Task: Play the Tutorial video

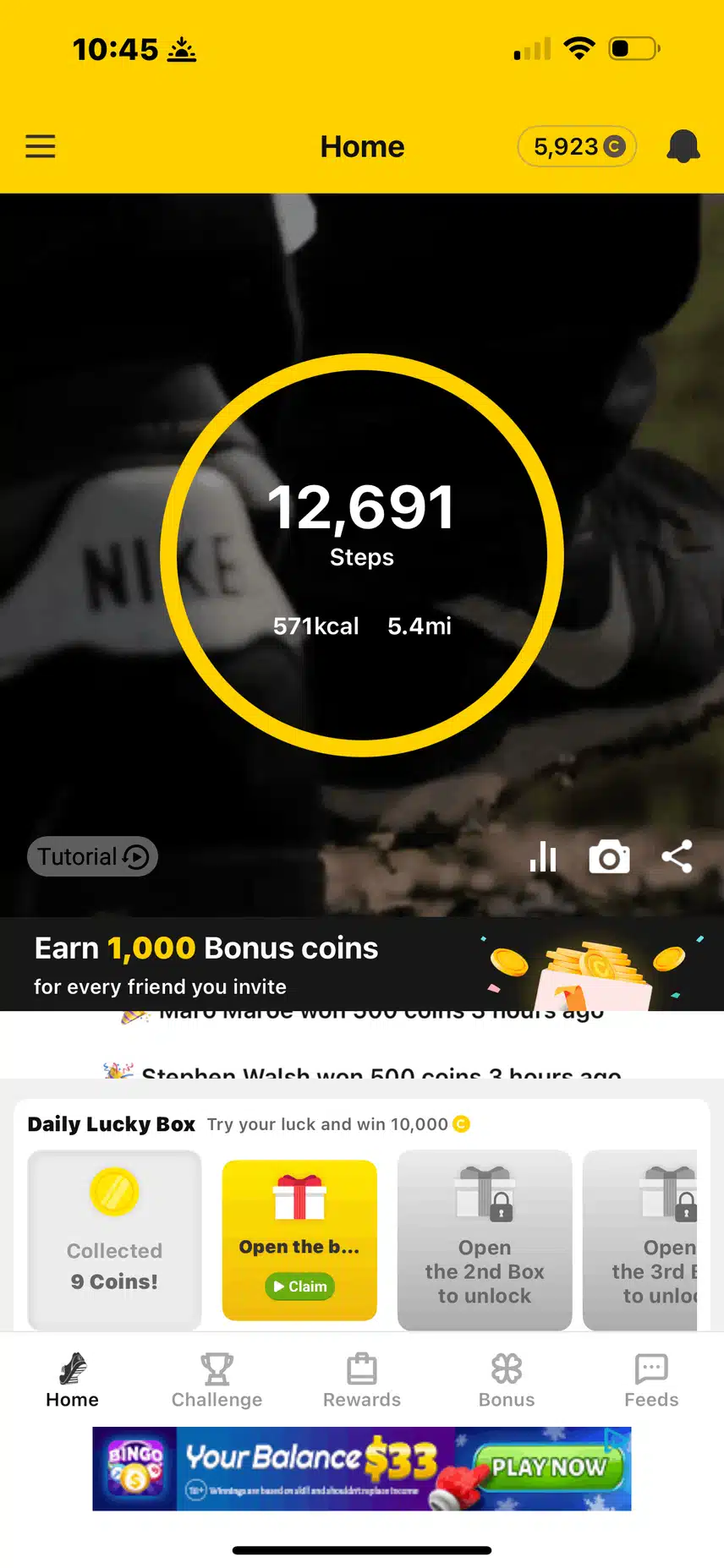Action: pos(93,856)
